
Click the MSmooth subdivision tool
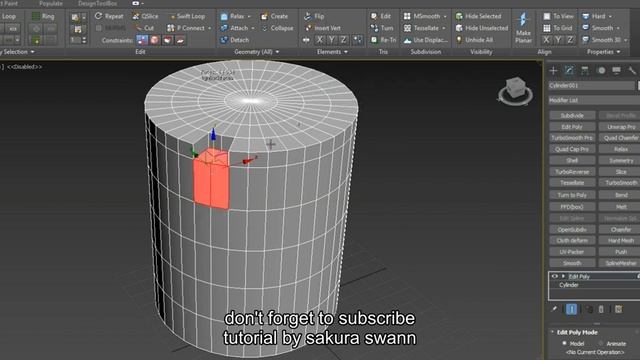(422, 16)
